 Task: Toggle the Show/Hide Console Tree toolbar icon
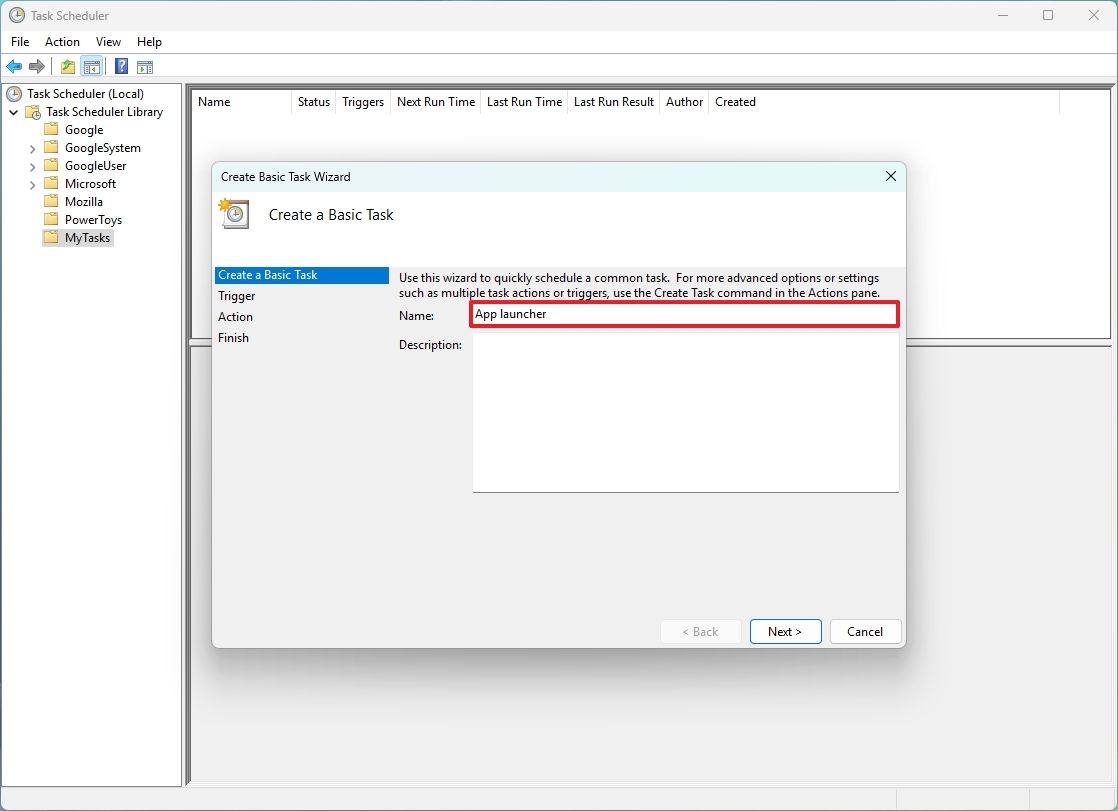pos(92,66)
